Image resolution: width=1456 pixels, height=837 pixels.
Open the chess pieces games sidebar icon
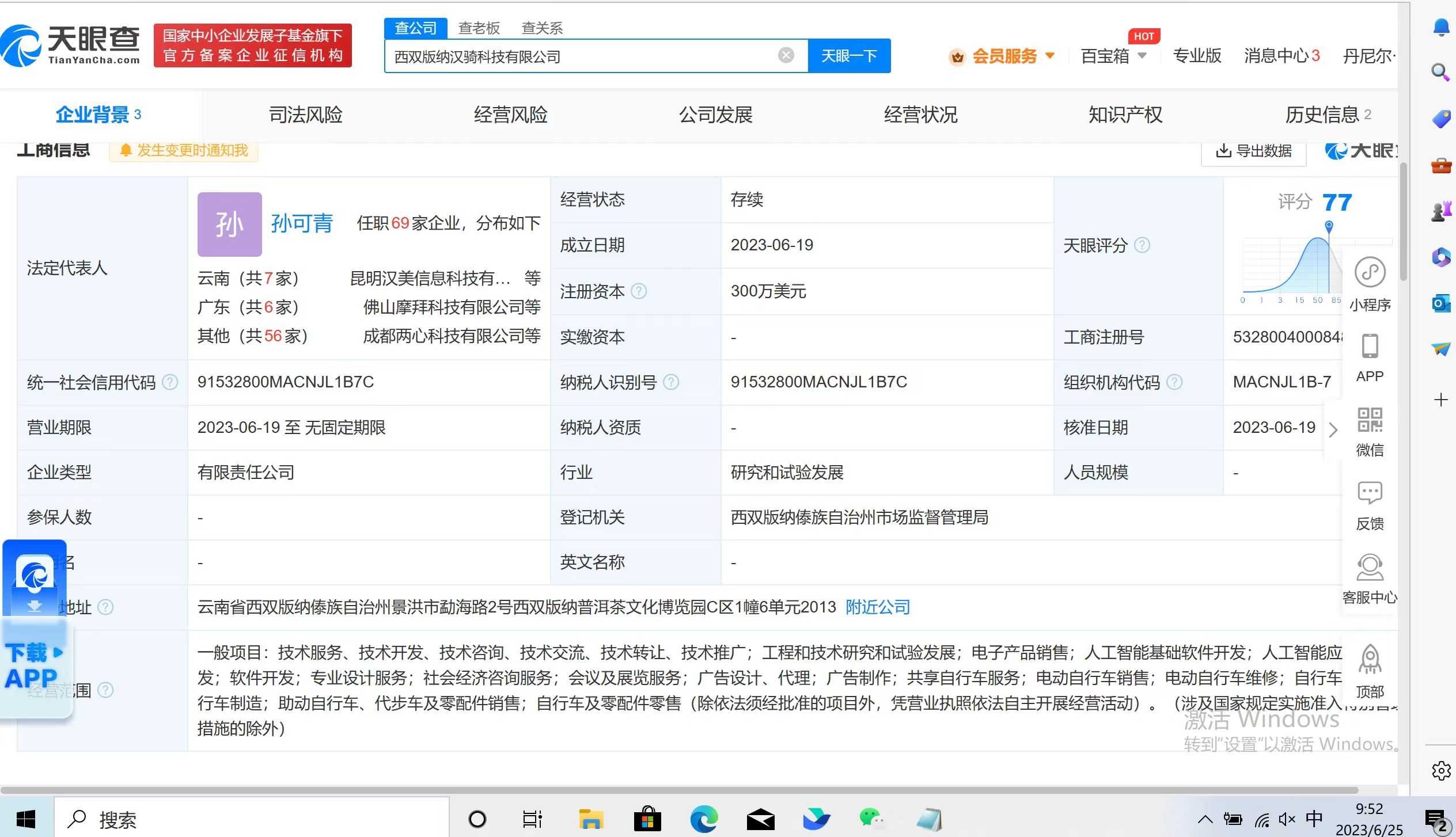pos(1440,211)
